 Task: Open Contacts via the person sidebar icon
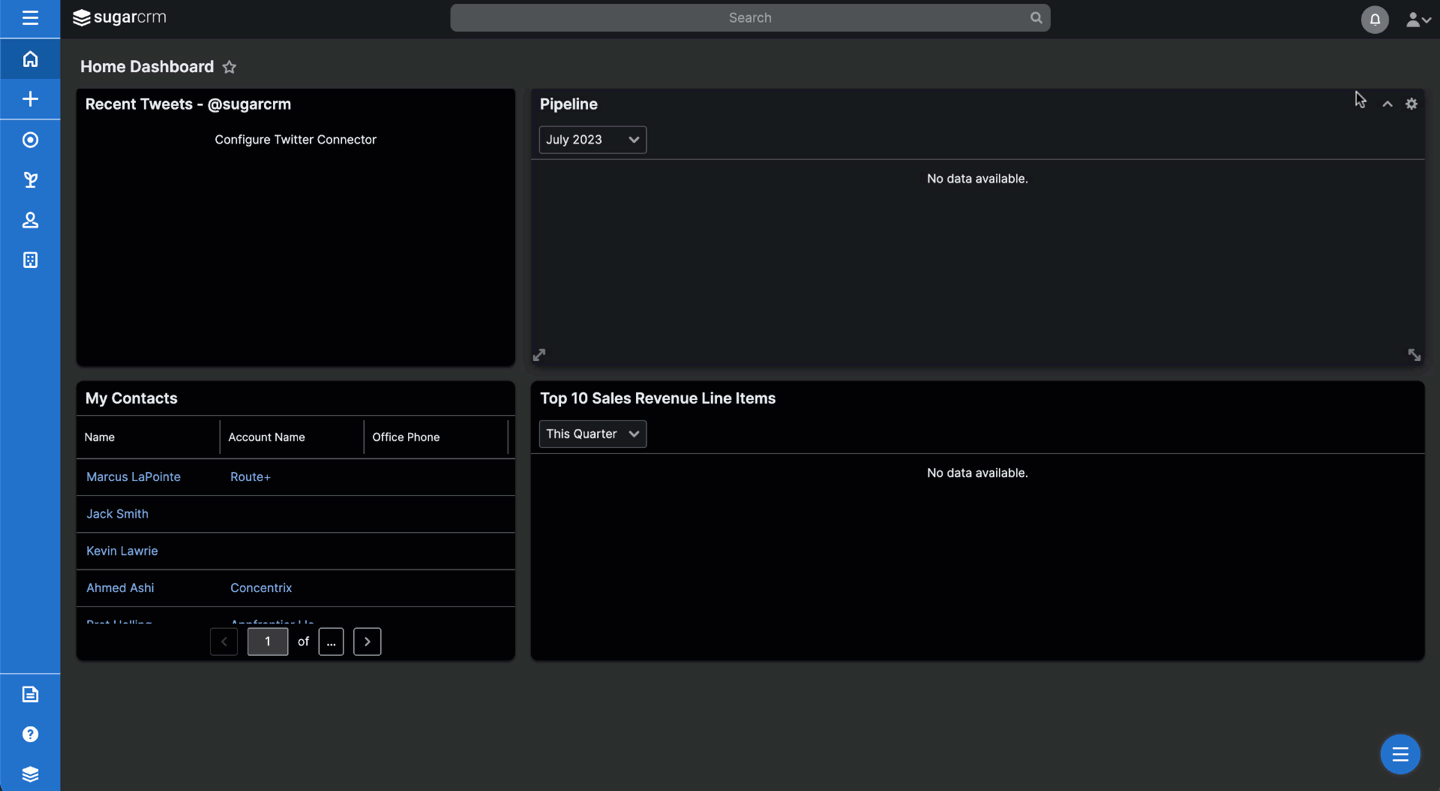click(x=30, y=220)
